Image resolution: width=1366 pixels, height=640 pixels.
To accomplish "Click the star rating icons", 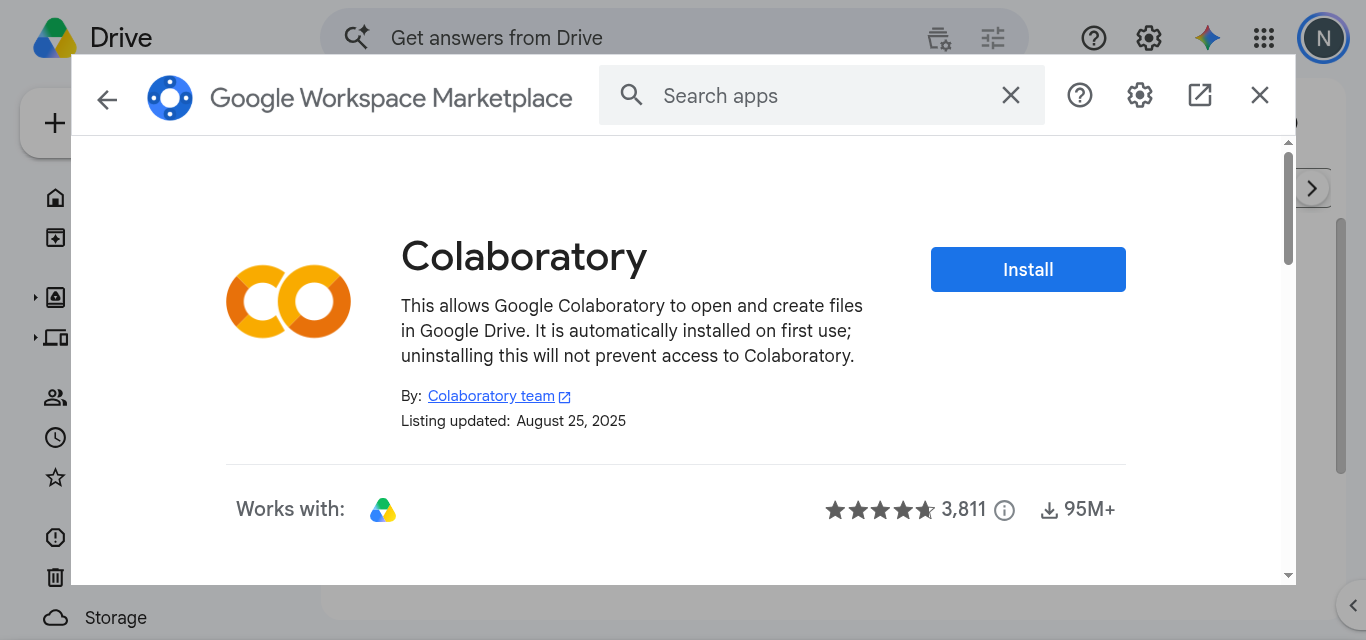I will 880,510.
